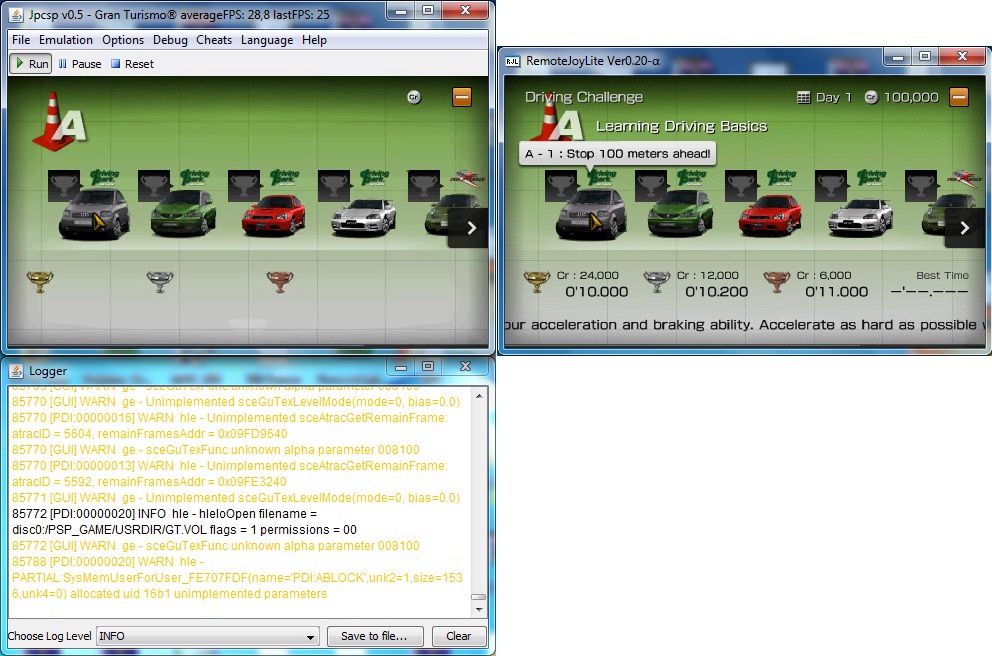Open the Options menu
Image resolution: width=992 pixels, height=656 pixels.
click(x=123, y=40)
